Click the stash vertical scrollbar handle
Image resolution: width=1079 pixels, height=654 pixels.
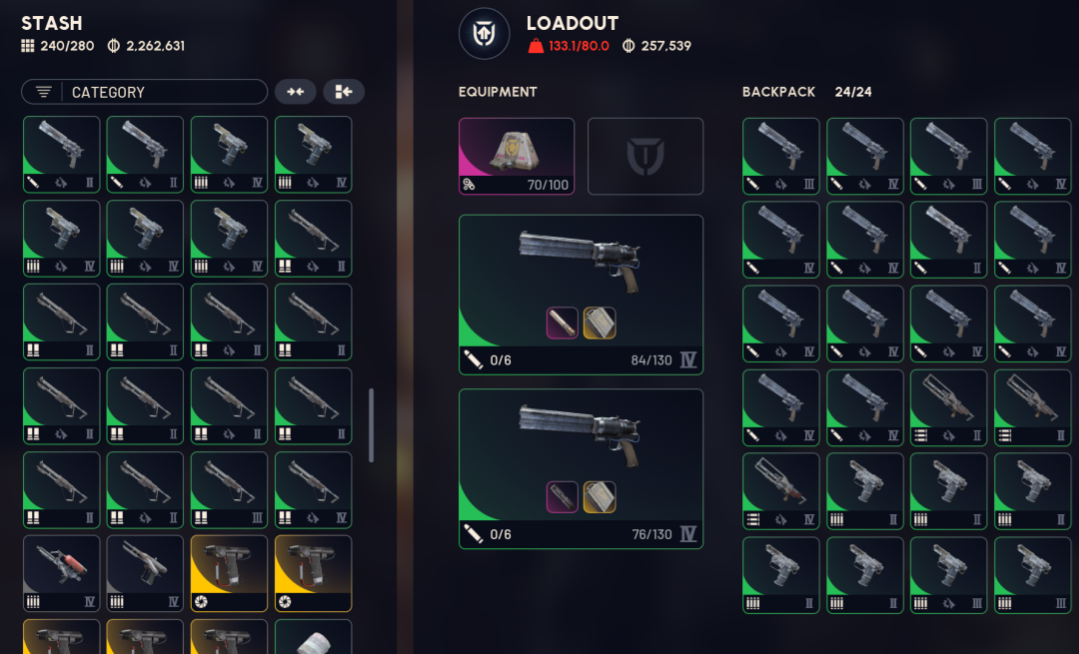pyautogui.click(x=371, y=425)
